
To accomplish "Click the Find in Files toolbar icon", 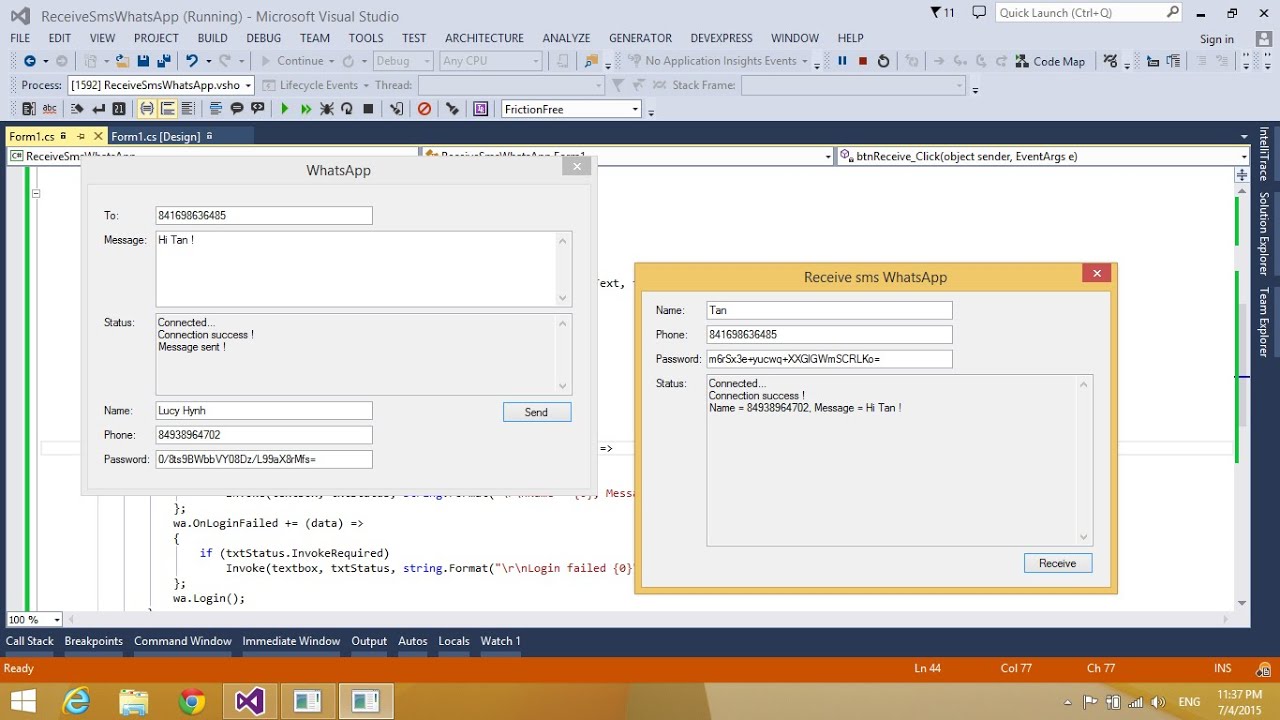I will point(592,61).
